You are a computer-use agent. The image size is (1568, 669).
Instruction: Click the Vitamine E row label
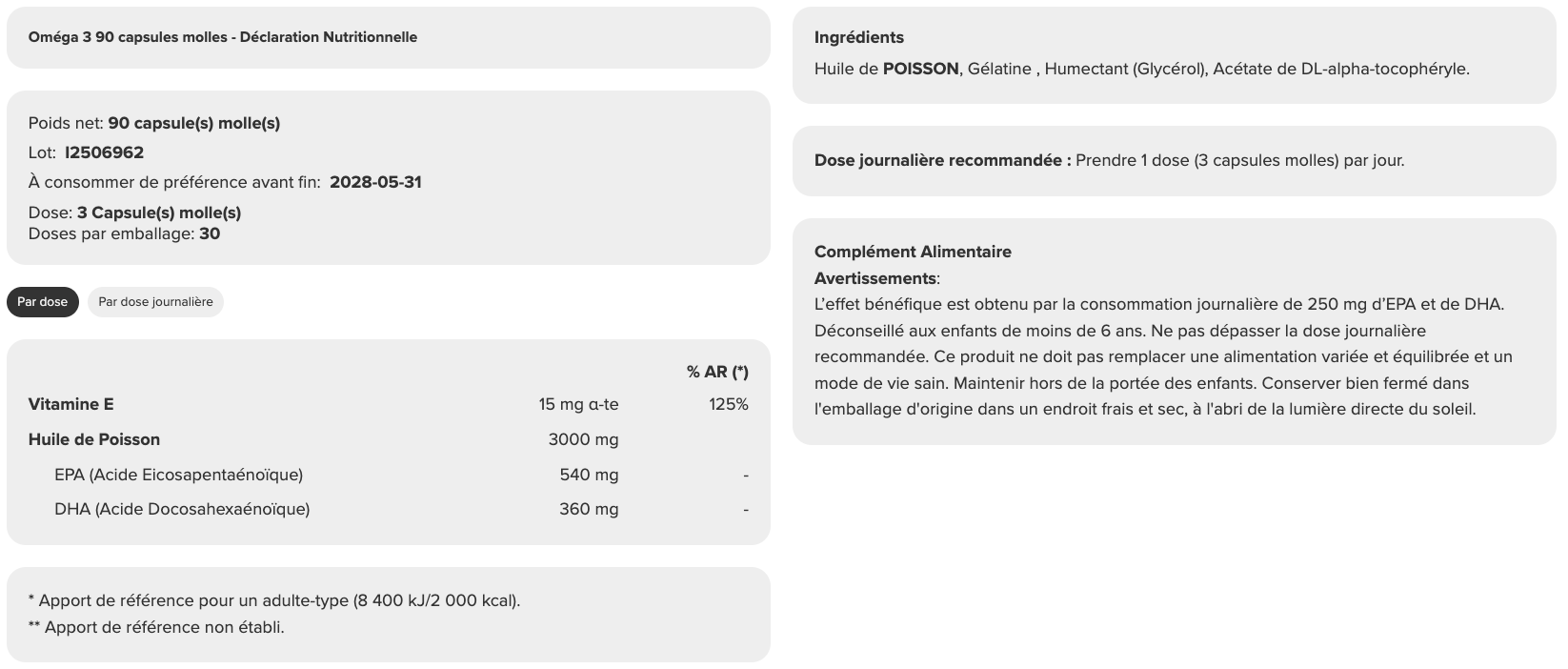71,404
